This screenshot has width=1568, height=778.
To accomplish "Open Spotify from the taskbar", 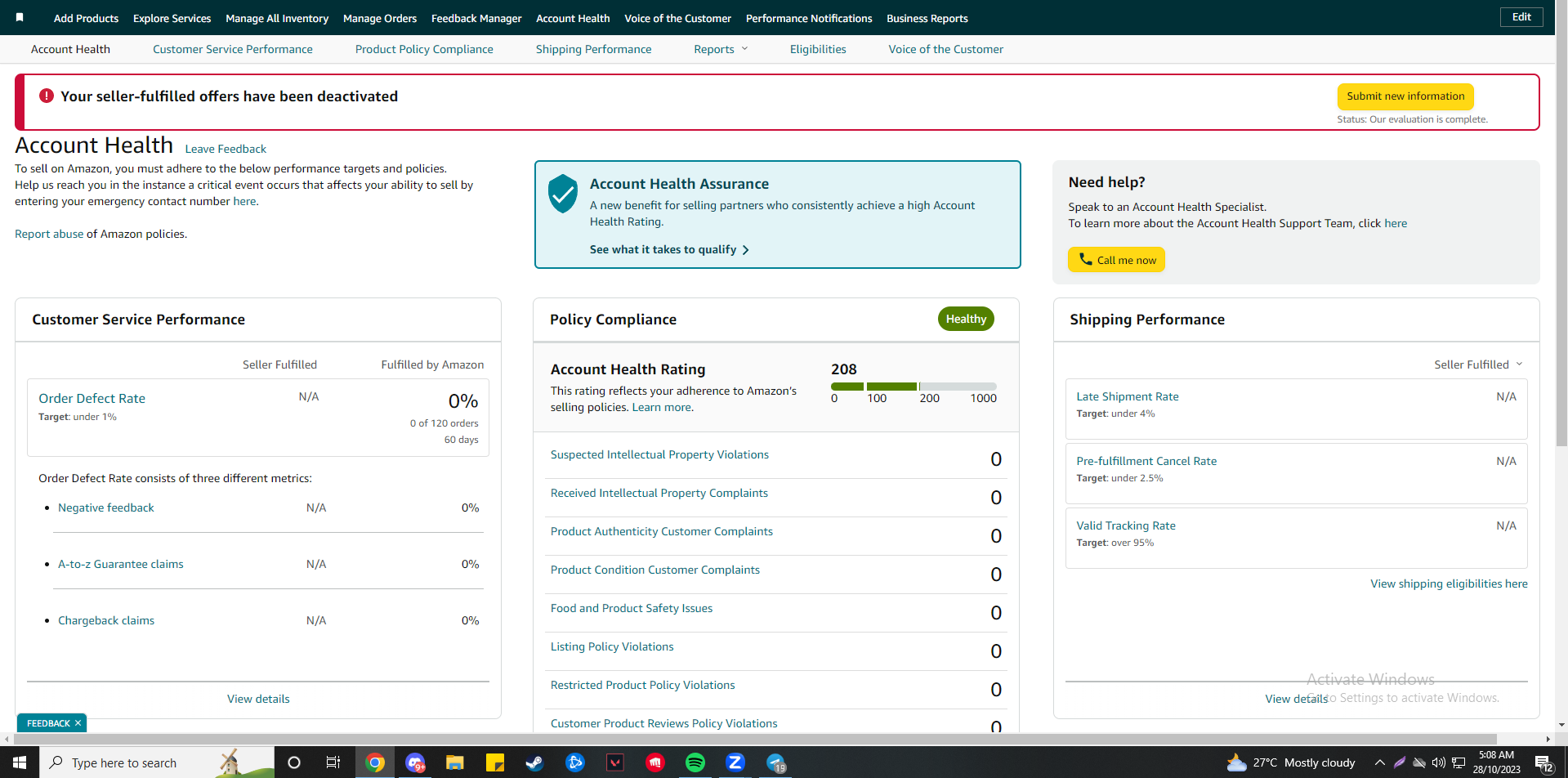I will [695, 762].
